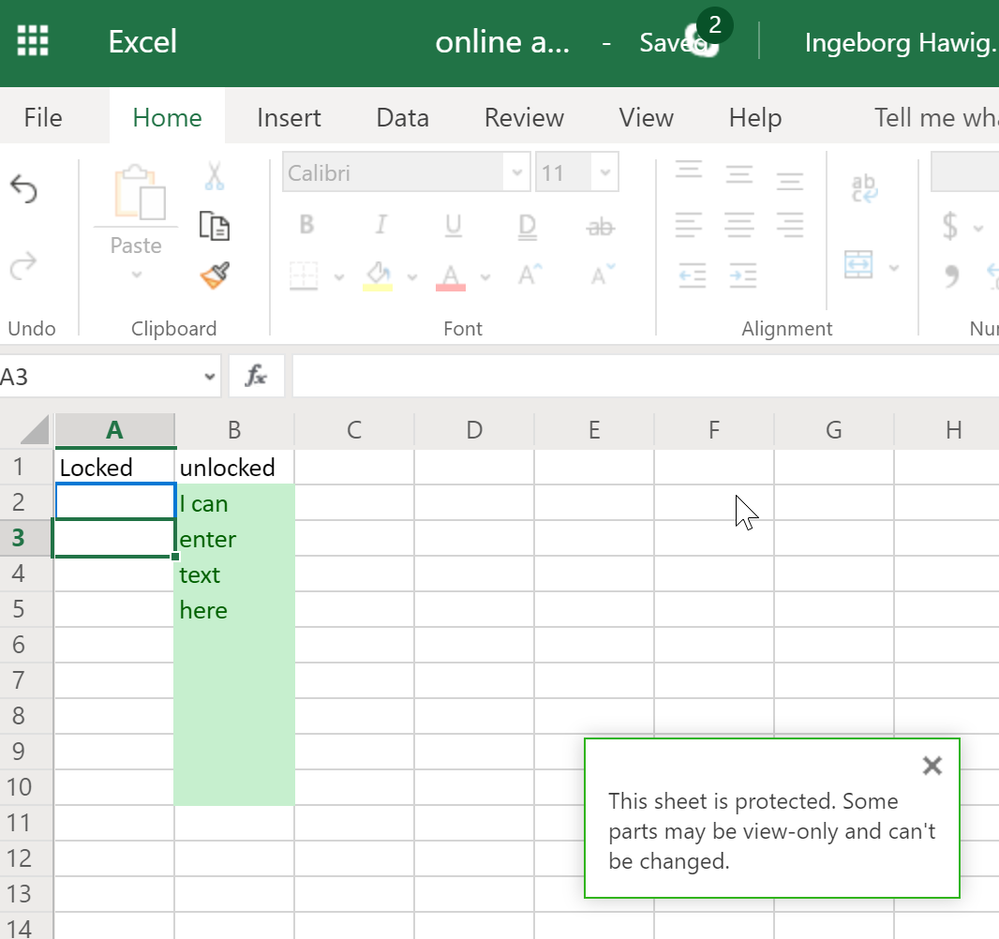Screen dimensions: 999x939
Task: Apply the red font color
Action: pyautogui.click(x=450, y=277)
